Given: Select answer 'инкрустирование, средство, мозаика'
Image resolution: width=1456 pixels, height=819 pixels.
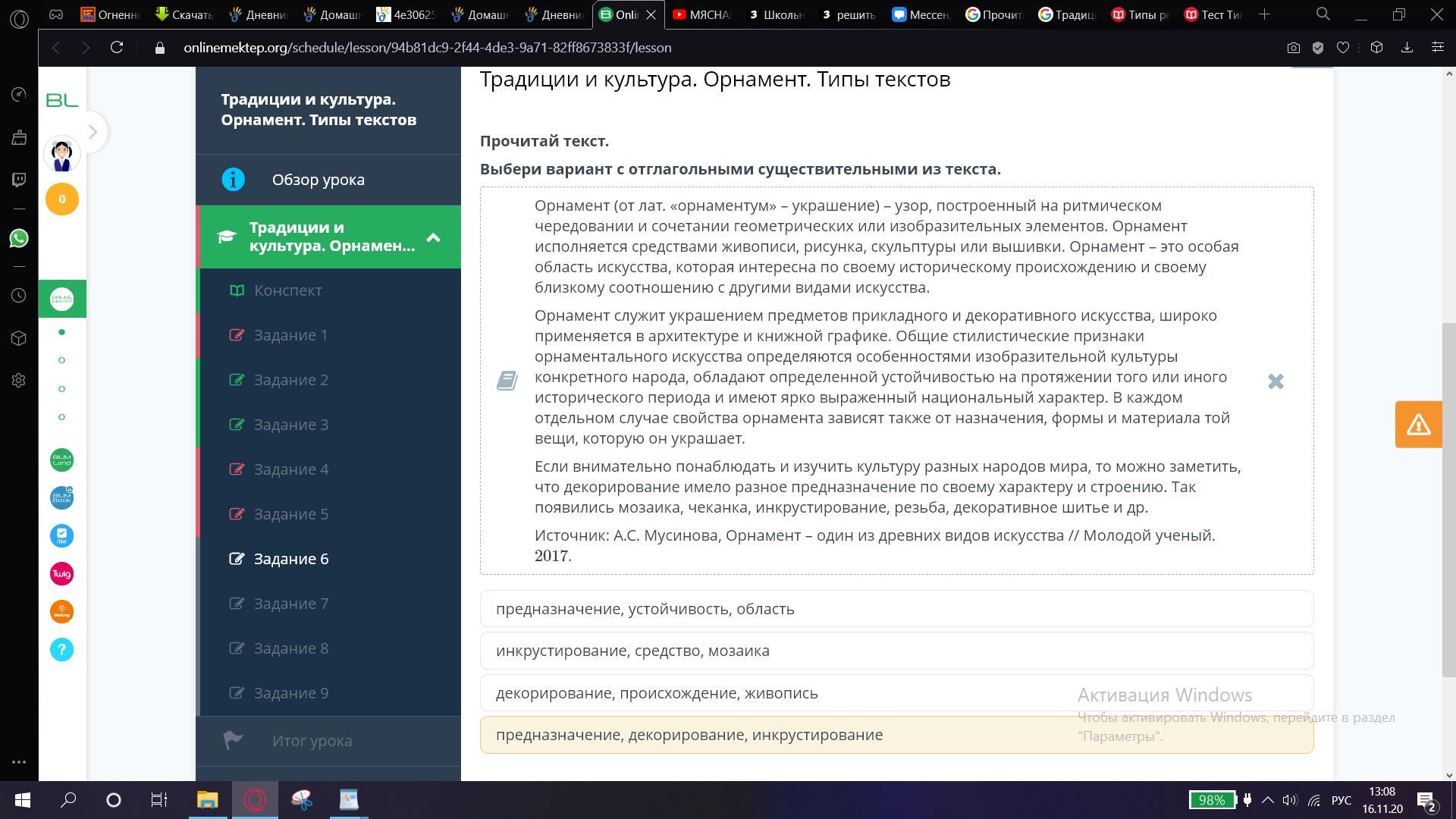Looking at the screenshot, I should coord(896,651).
